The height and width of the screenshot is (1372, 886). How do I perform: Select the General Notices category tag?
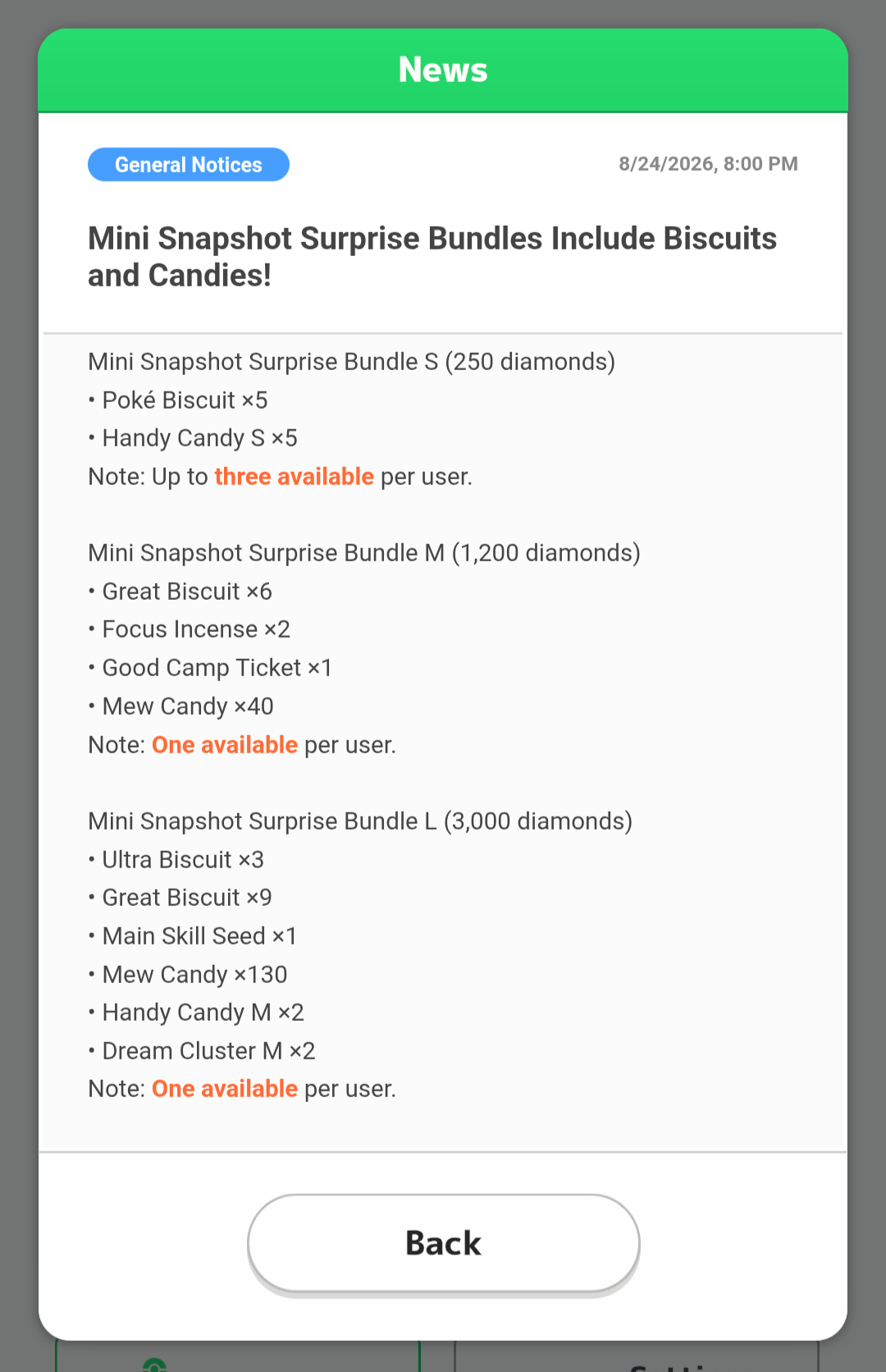click(189, 164)
